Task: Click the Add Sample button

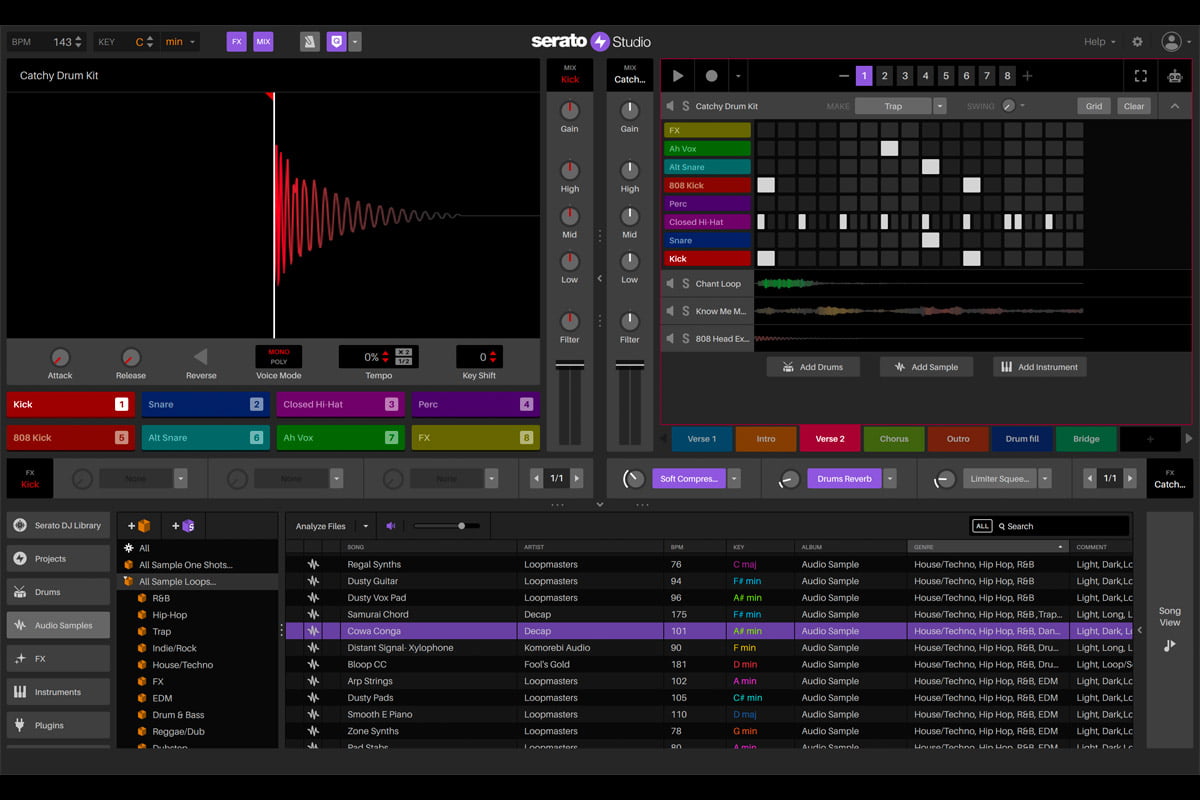Action: (x=926, y=367)
